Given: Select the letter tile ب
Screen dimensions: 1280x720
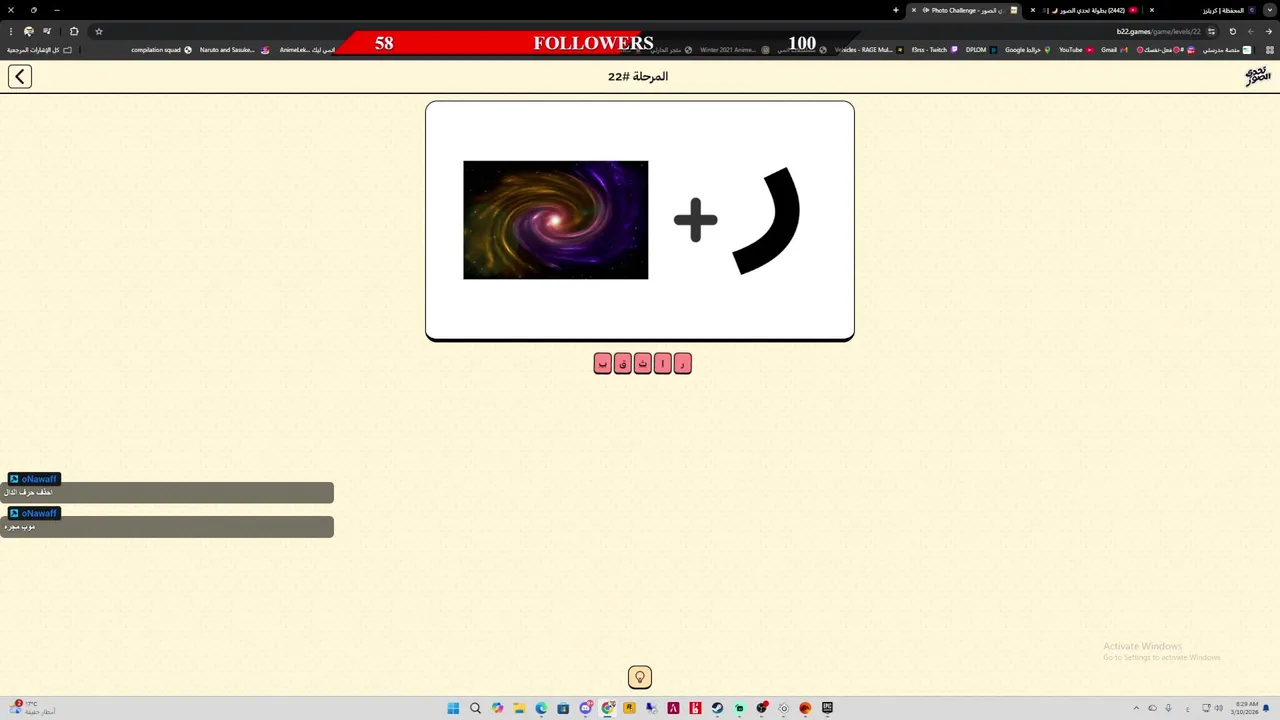Looking at the screenshot, I should point(602,364).
